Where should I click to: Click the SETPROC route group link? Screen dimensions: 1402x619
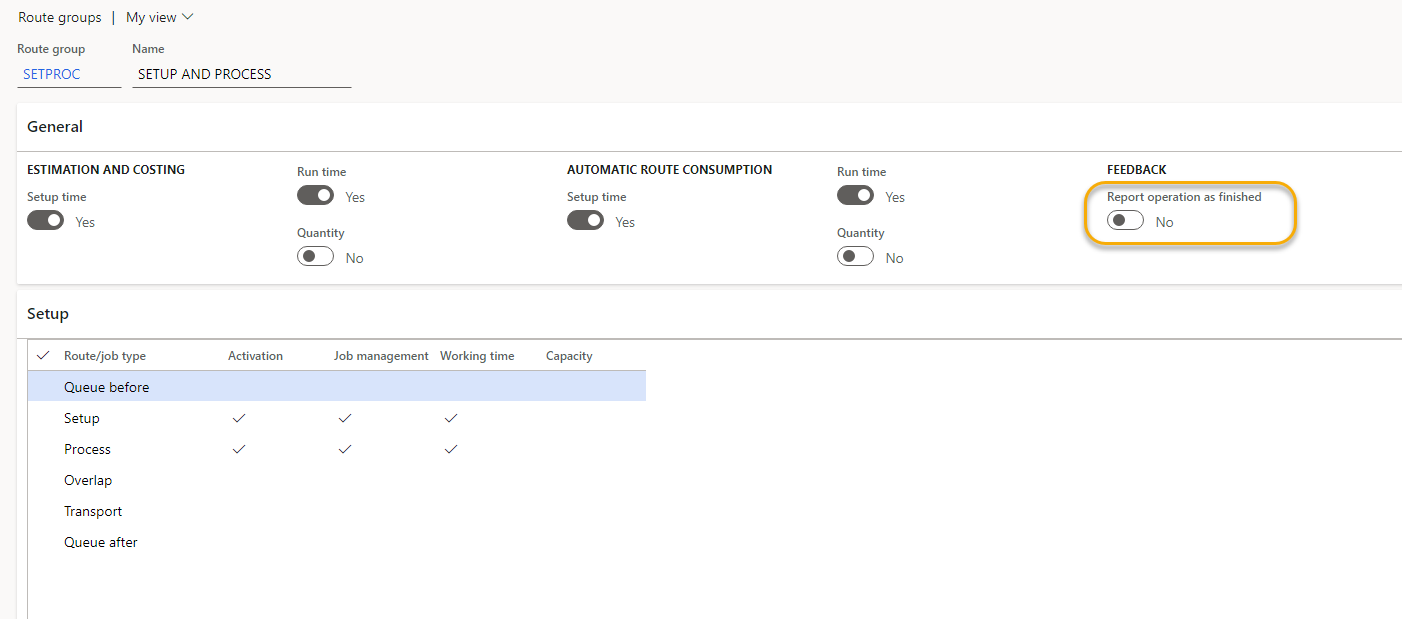[52, 74]
